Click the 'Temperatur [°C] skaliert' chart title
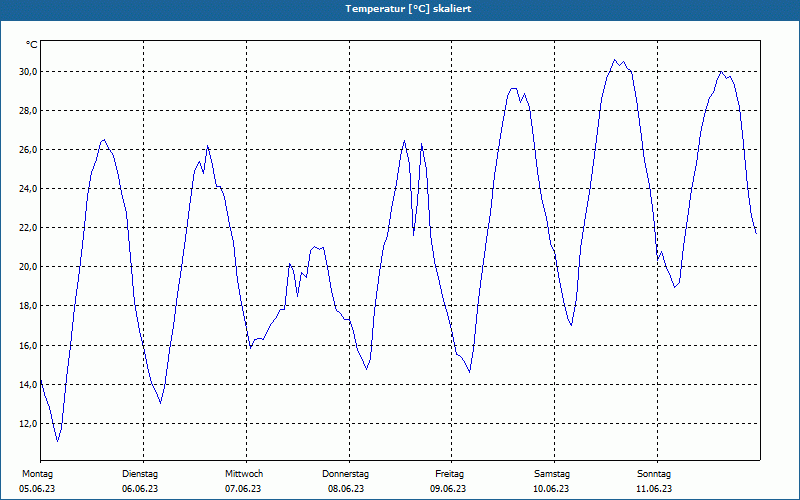This screenshot has height=500, width=800. [408, 9]
